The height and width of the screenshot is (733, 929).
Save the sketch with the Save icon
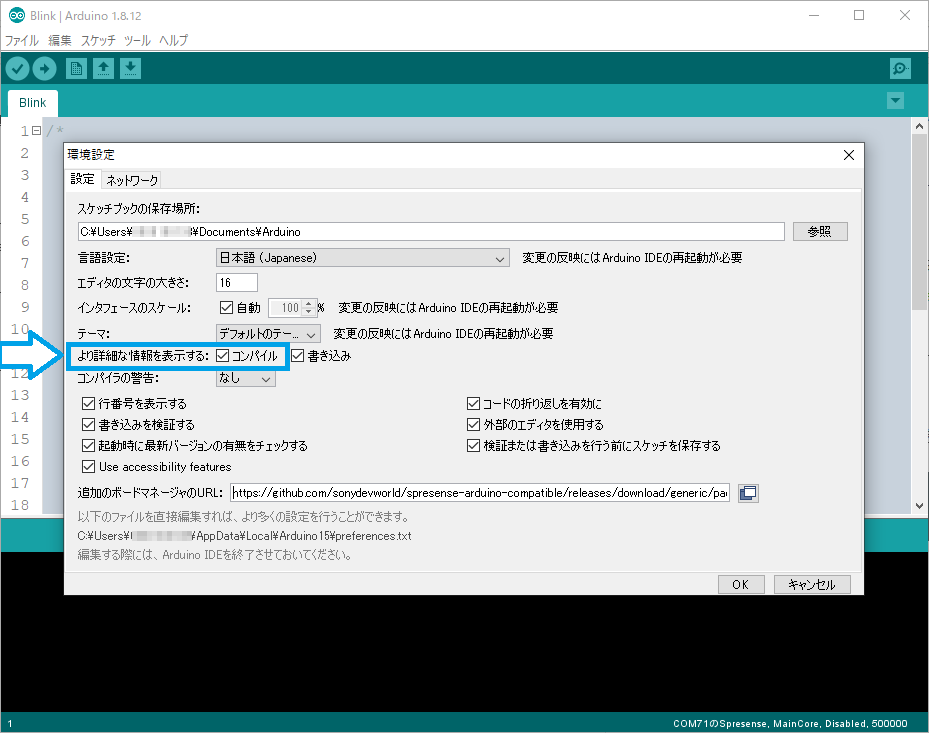(130, 69)
